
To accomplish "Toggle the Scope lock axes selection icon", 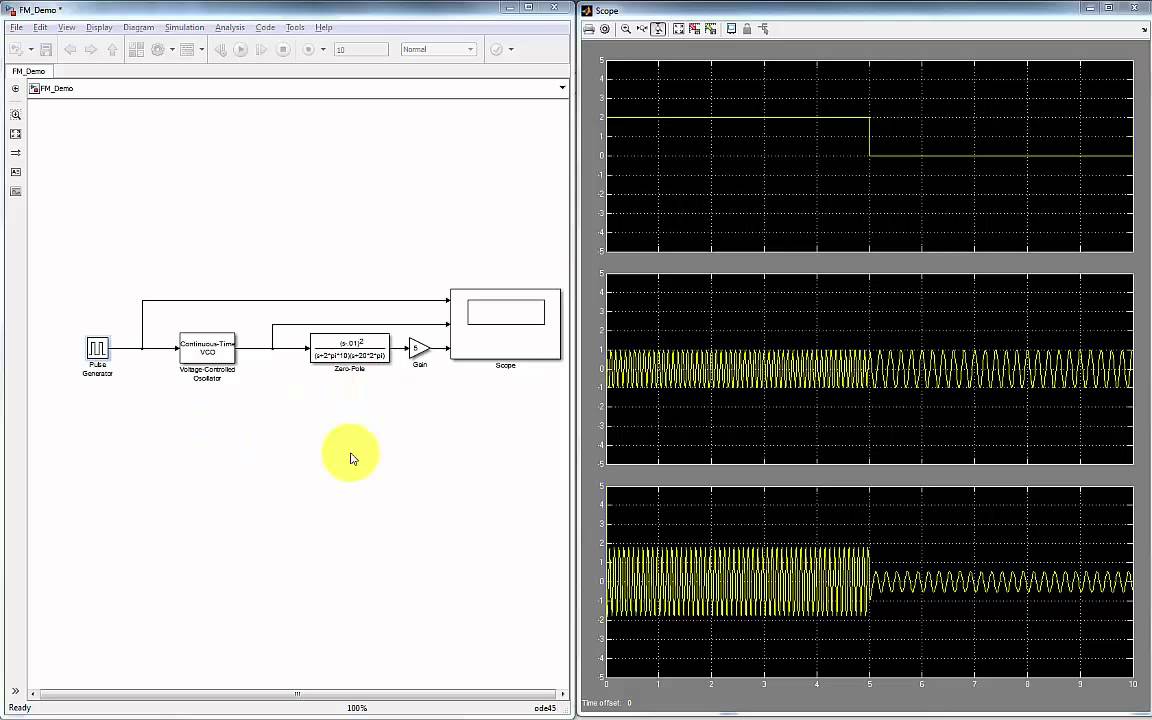I will (x=747, y=29).
